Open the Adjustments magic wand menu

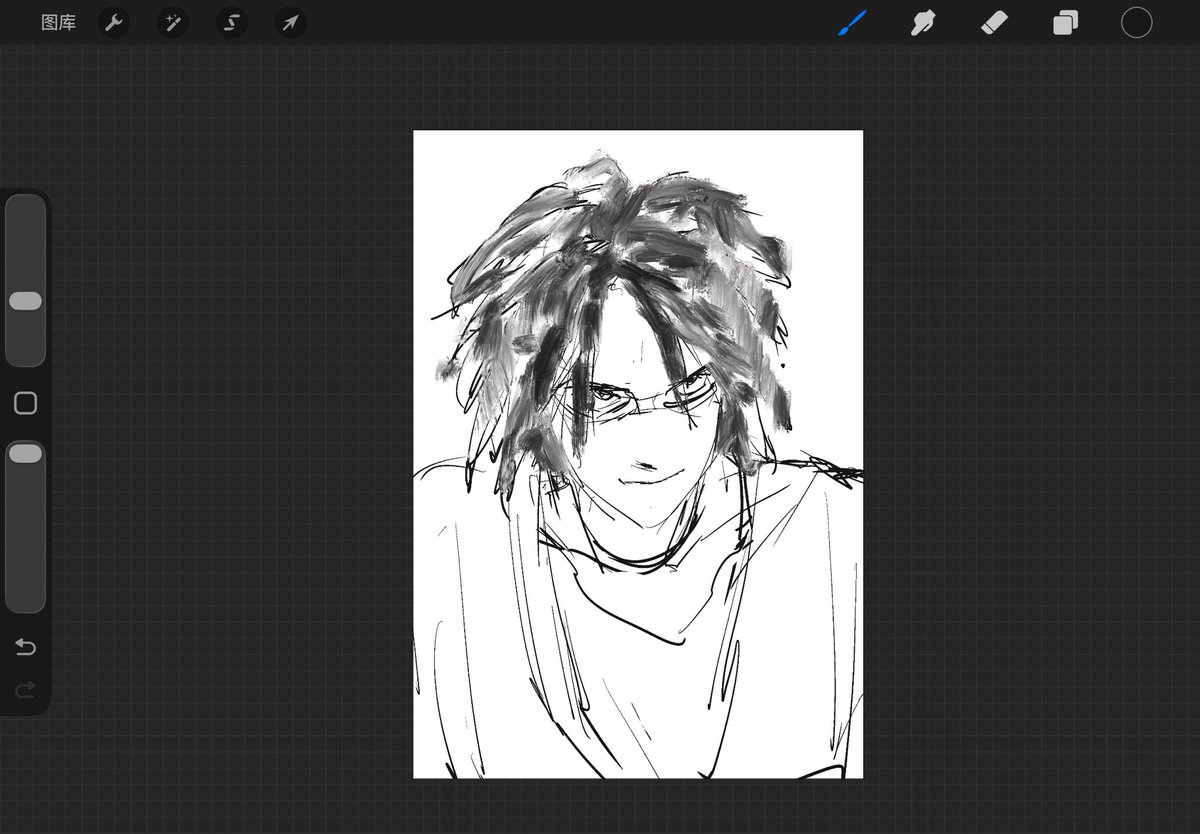(x=173, y=23)
